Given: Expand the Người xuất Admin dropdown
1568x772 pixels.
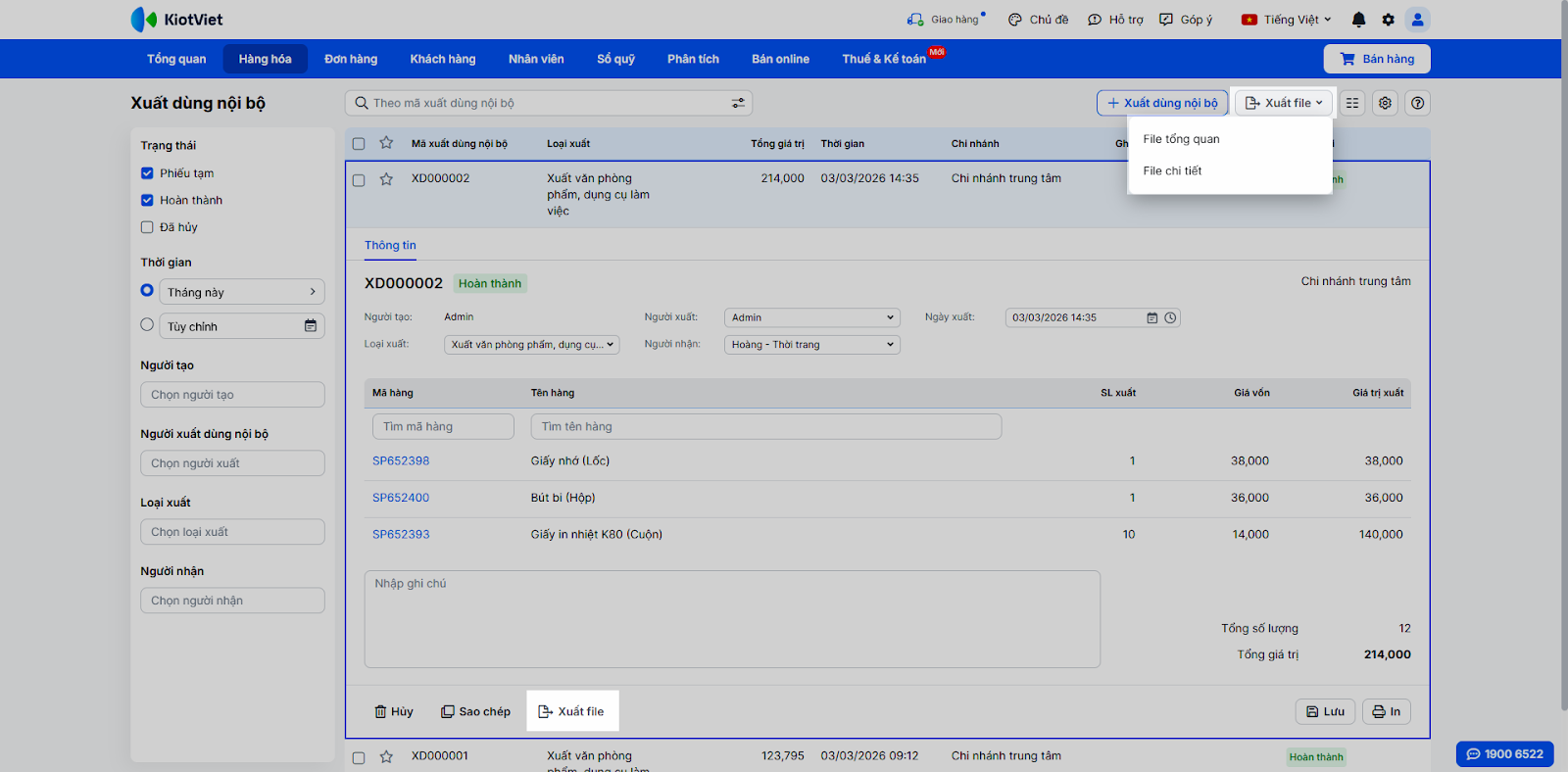Looking at the screenshot, I should tap(811, 317).
